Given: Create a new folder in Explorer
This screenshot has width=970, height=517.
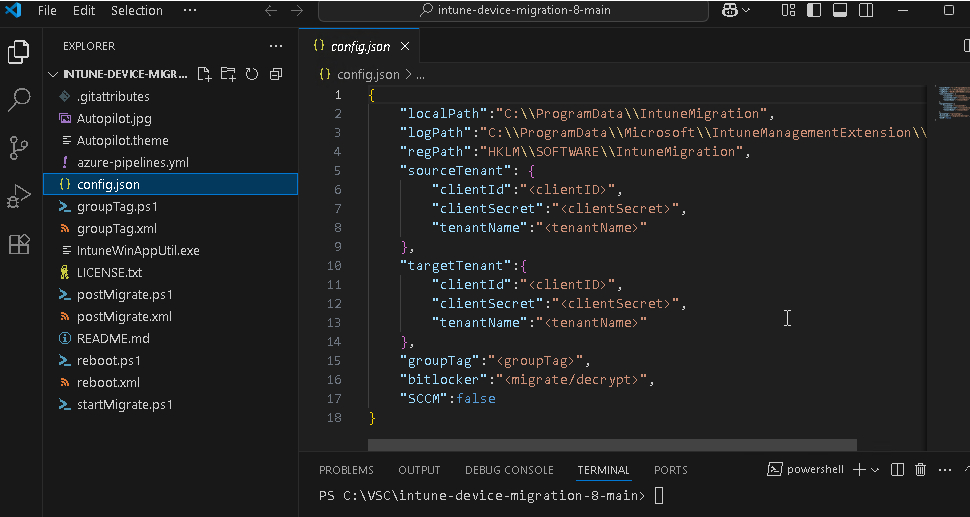Looking at the screenshot, I should (x=228, y=74).
